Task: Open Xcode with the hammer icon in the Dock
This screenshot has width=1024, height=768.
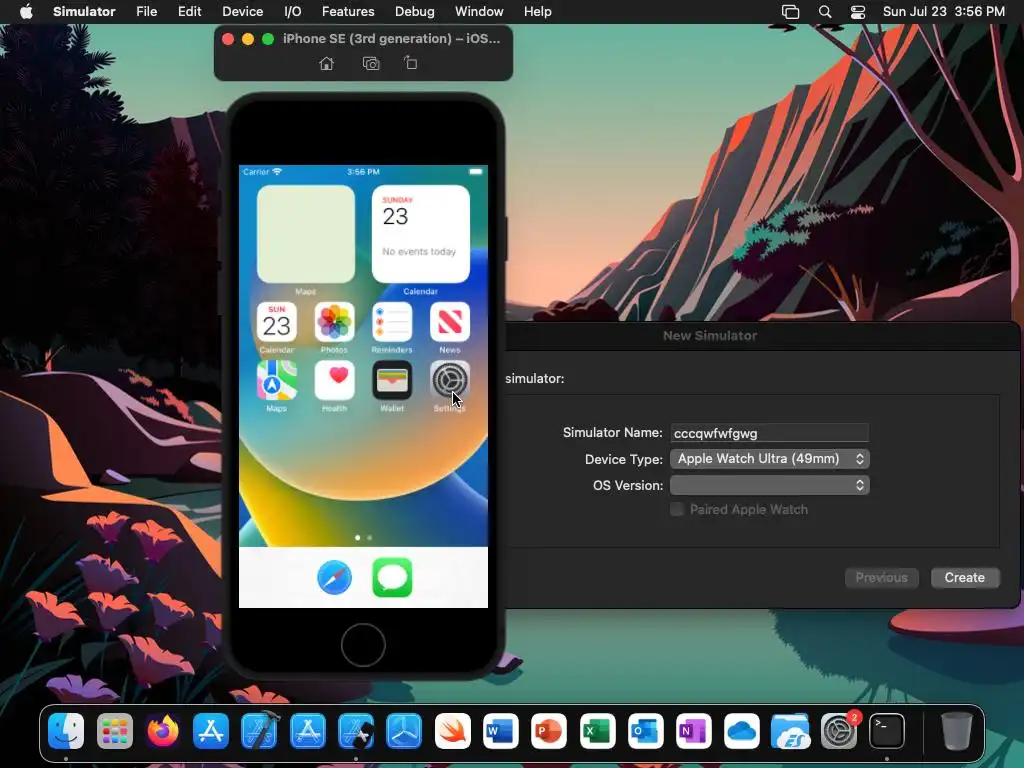Action: tap(259, 731)
